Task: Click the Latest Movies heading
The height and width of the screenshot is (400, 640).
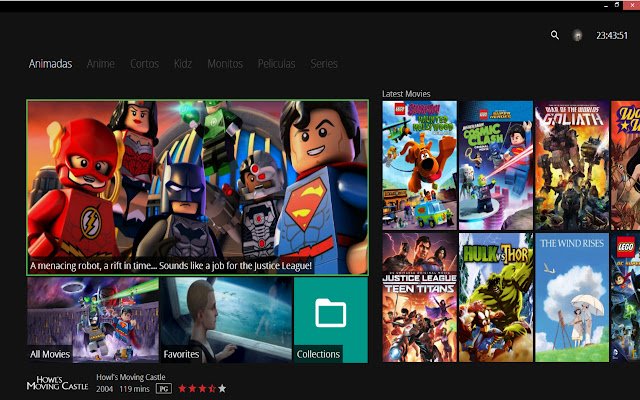Action: pyautogui.click(x=406, y=94)
